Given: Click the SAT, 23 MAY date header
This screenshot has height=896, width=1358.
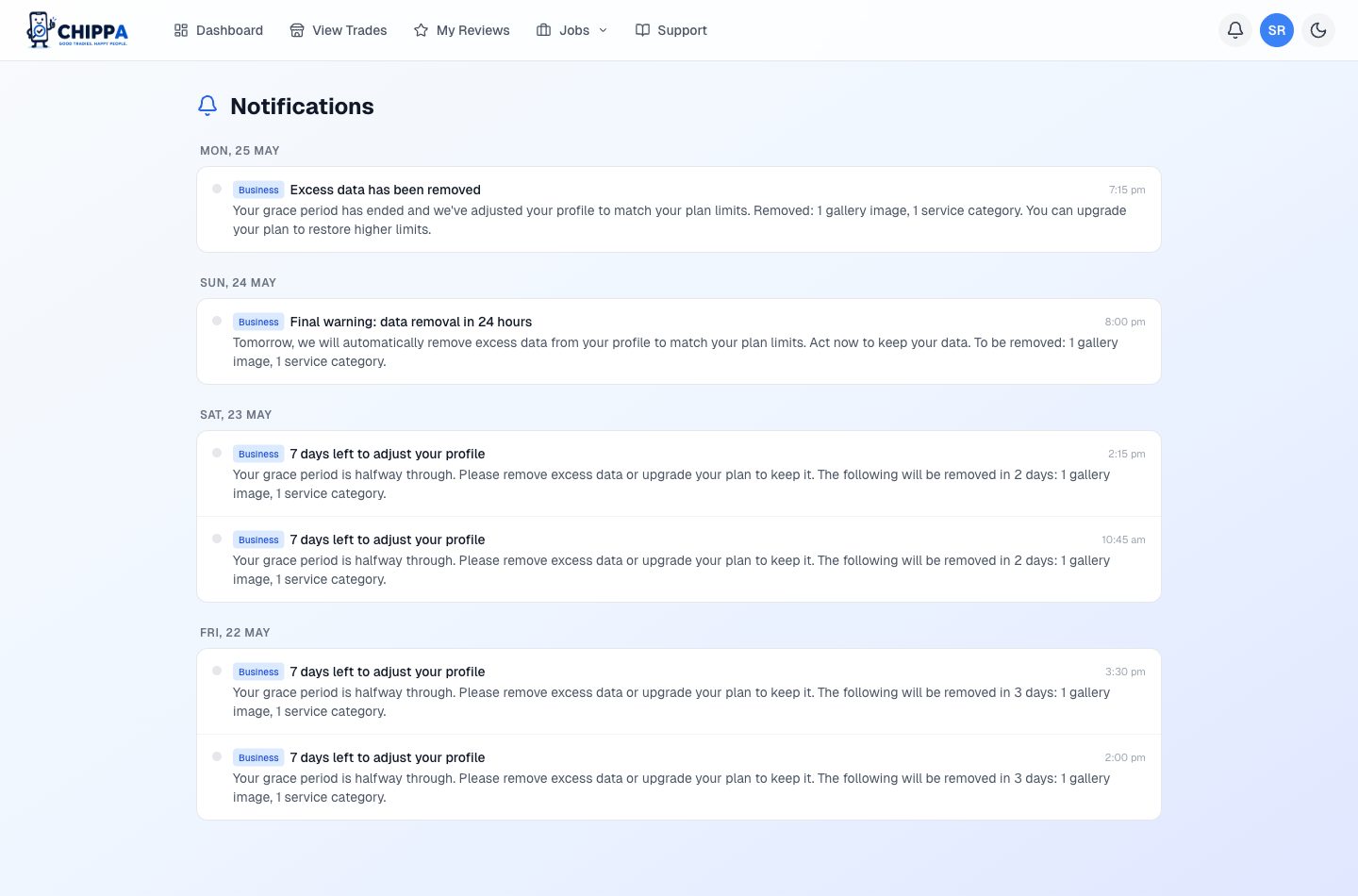Looking at the screenshot, I should (x=236, y=415).
